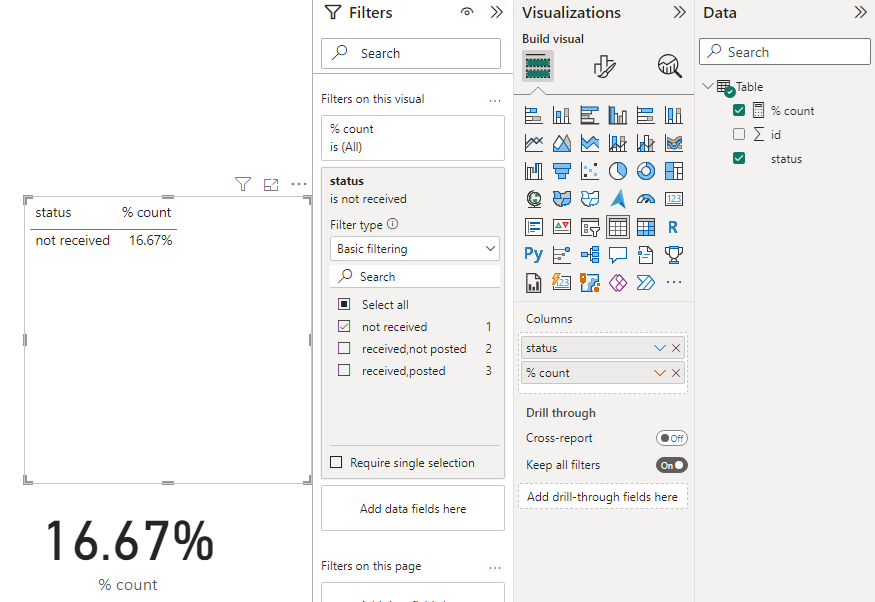Turn off 'Keep all filters' toggle
Screen dimensions: 875x602
point(672,465)
